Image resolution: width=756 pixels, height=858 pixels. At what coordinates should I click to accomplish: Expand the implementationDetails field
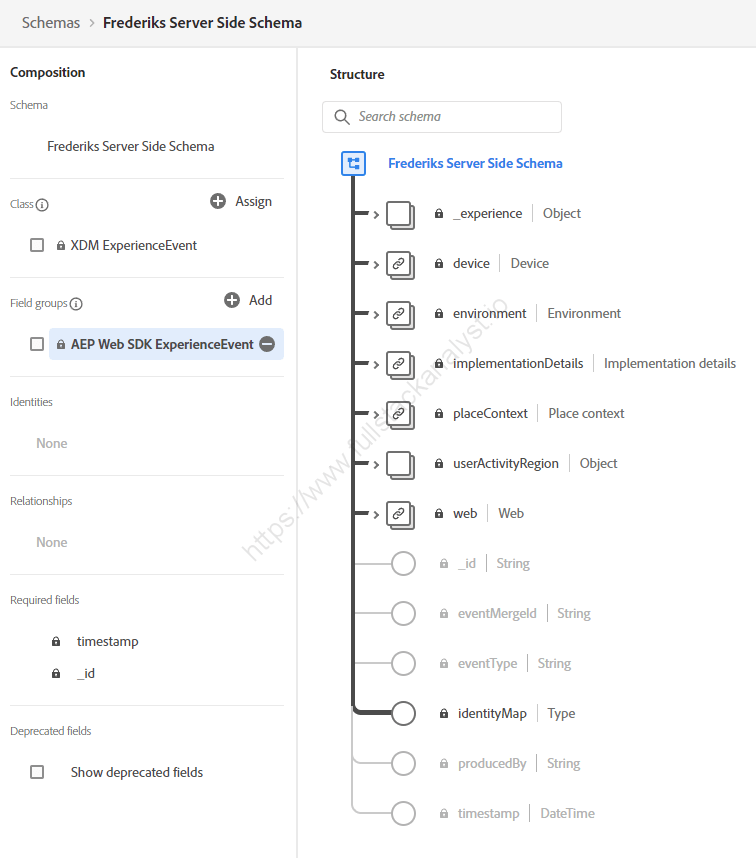coord(378,363)
